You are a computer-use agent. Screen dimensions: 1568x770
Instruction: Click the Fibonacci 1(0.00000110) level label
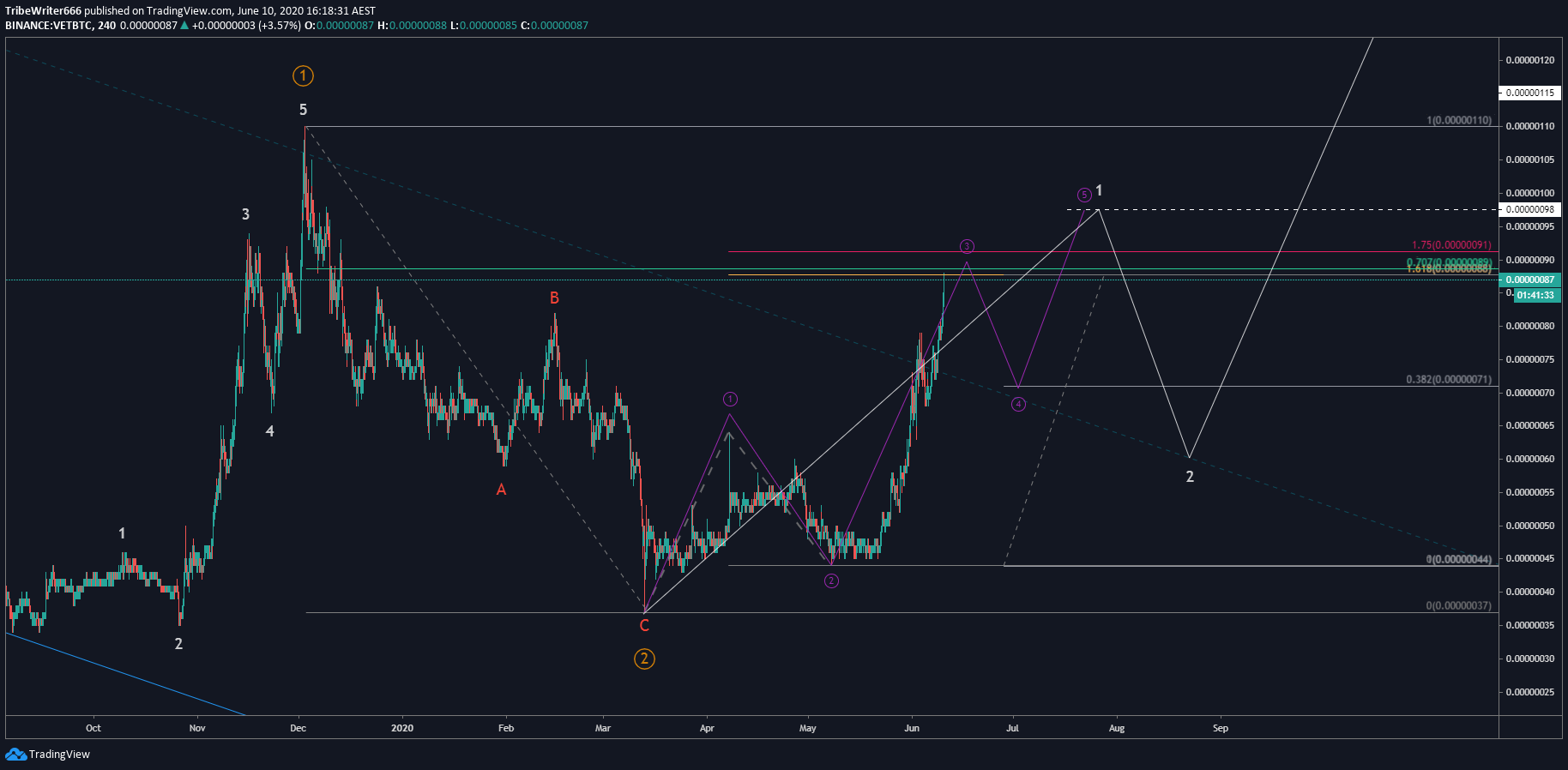1459,121
